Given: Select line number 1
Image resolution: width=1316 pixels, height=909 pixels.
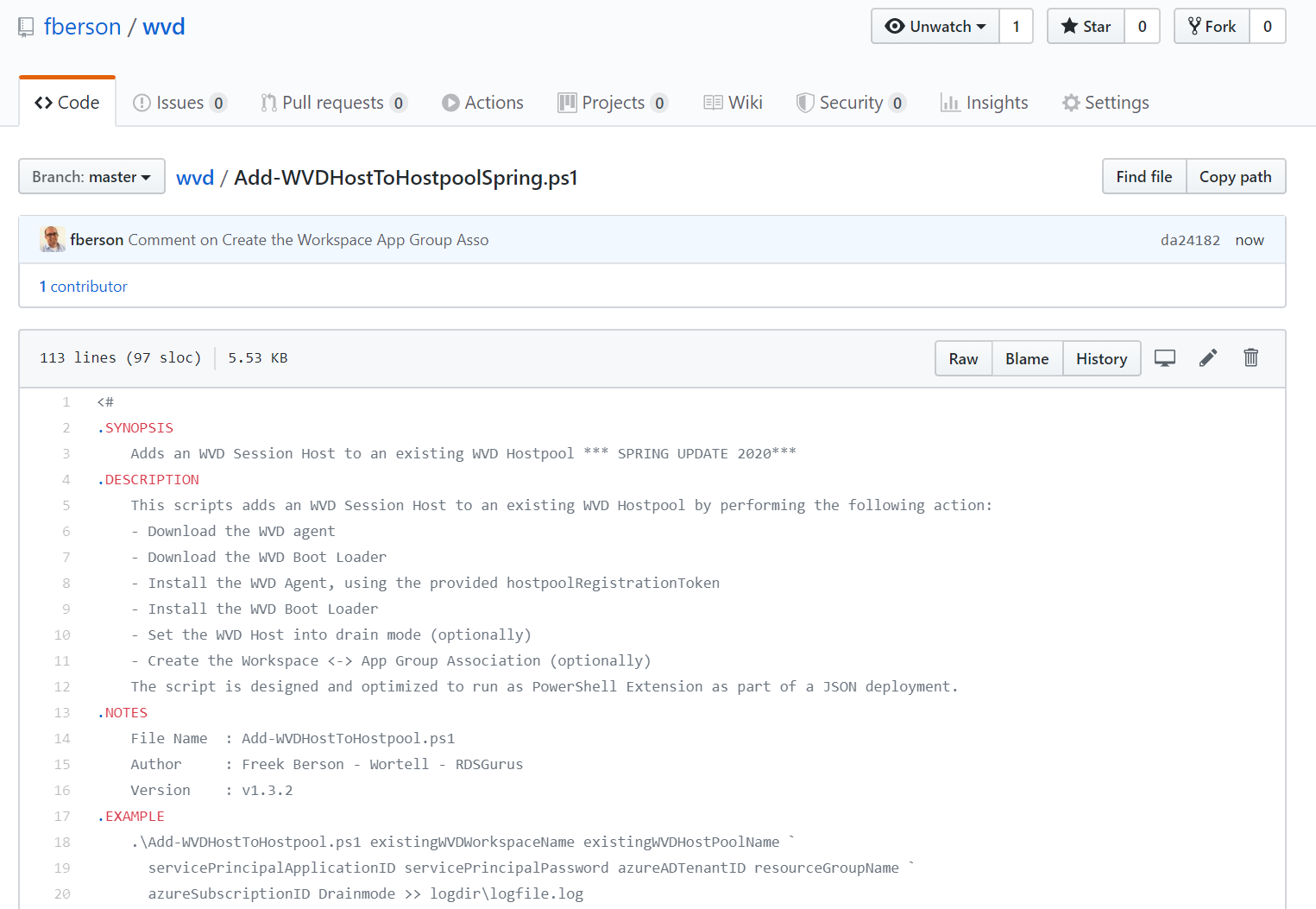Looking at the screenshot, I should click(x=66, y=401).
